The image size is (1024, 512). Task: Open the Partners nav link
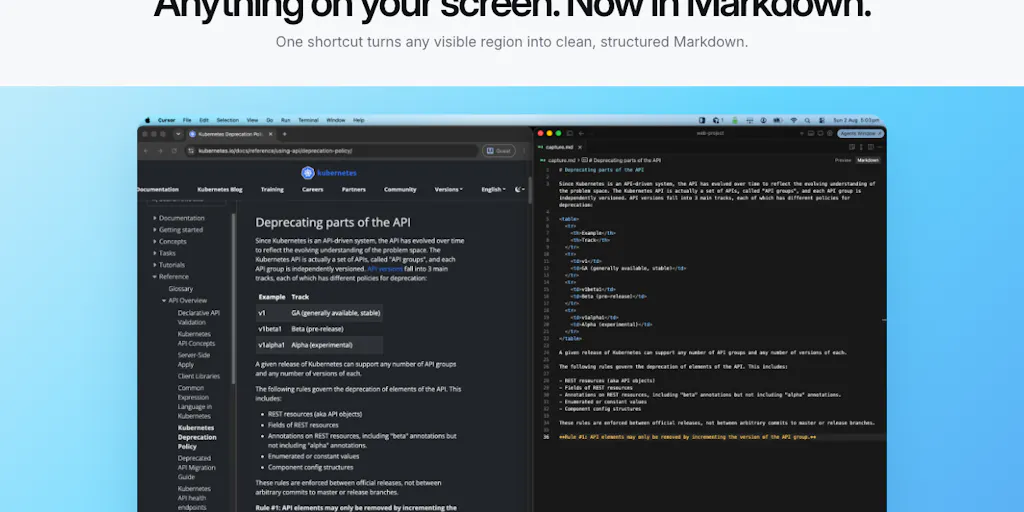click(x=353, y=189)
